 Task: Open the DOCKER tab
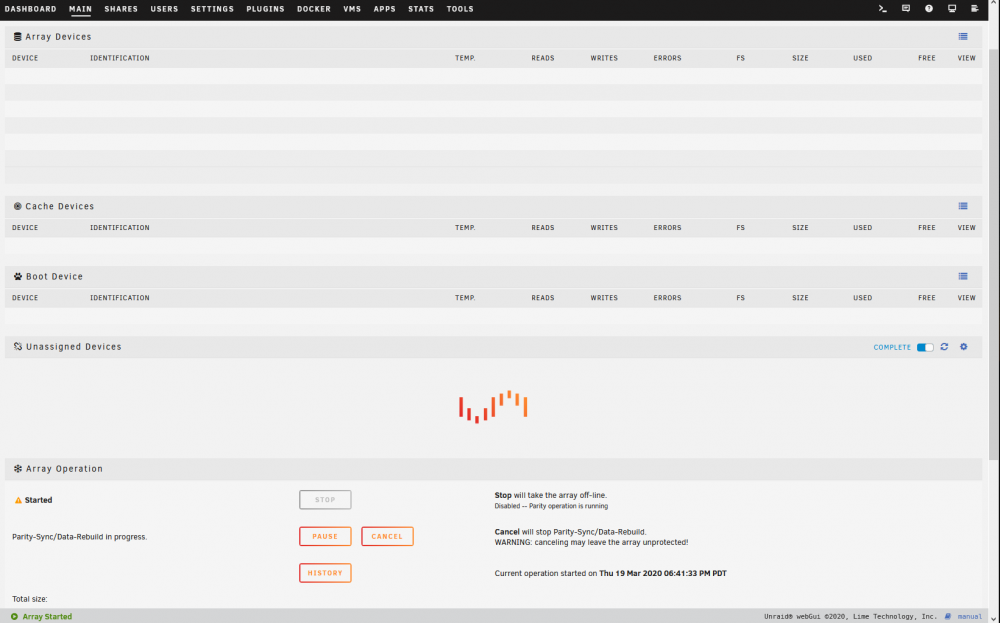[314, 9]
